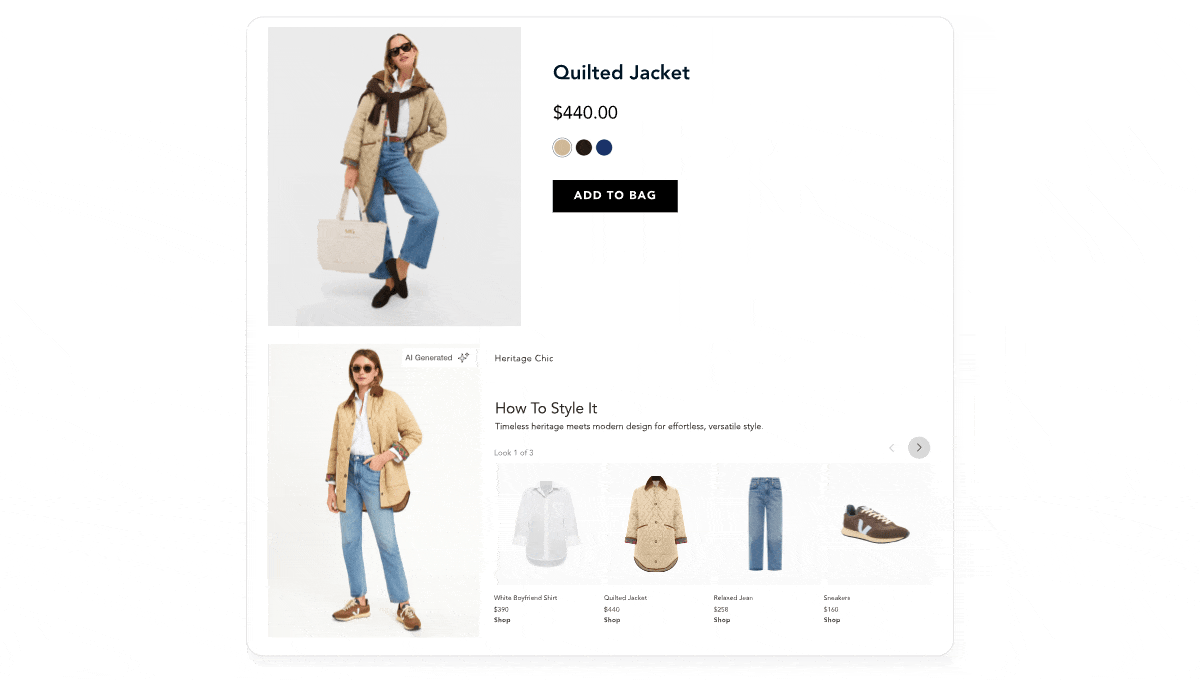Click the Quilted Jacket product title
Image resolution: width=1200 pixels, height=680 pixels.
pos(621,73)
